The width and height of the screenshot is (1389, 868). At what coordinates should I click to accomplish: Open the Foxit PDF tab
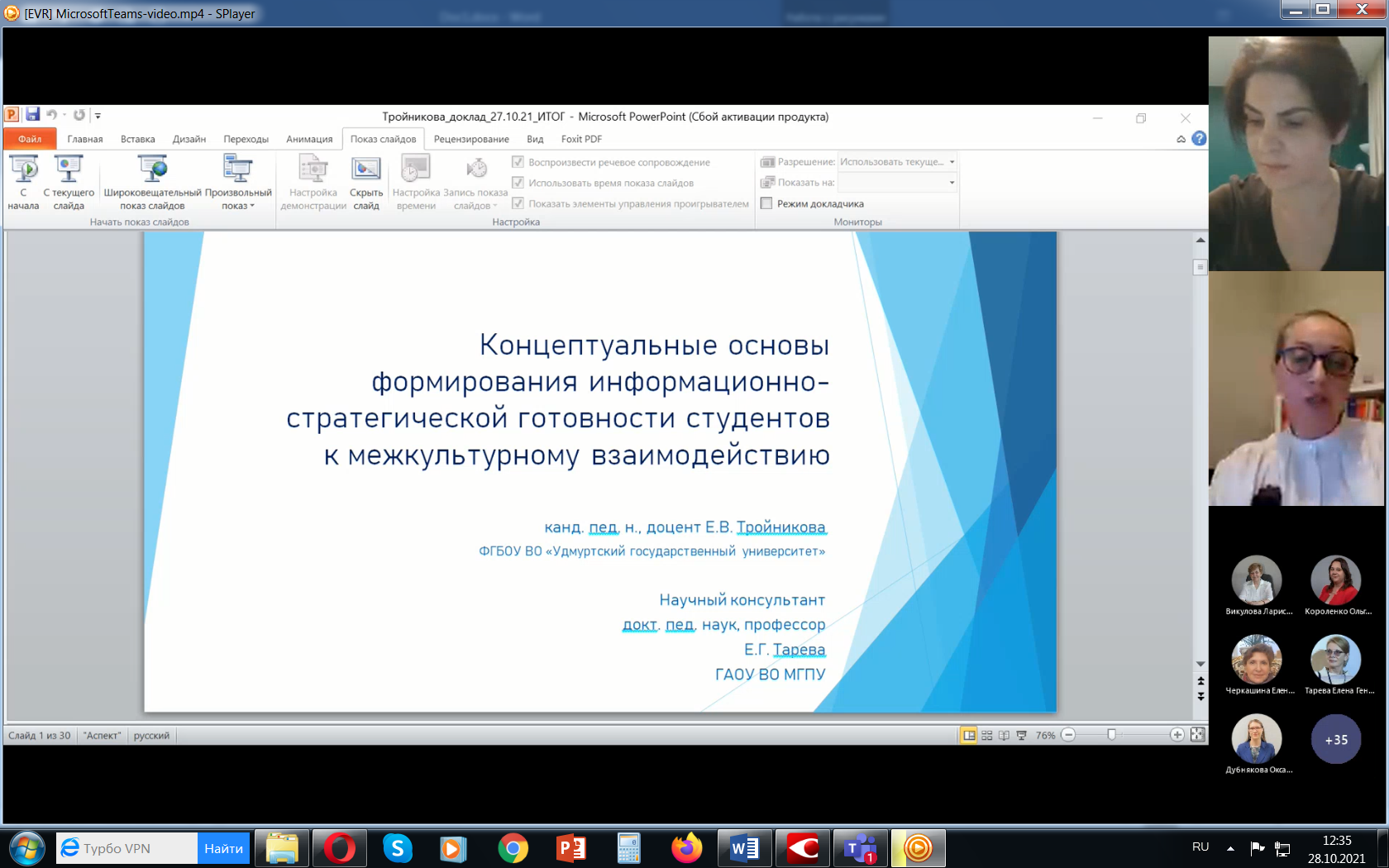pyautogui.click(x=581, y=139)
